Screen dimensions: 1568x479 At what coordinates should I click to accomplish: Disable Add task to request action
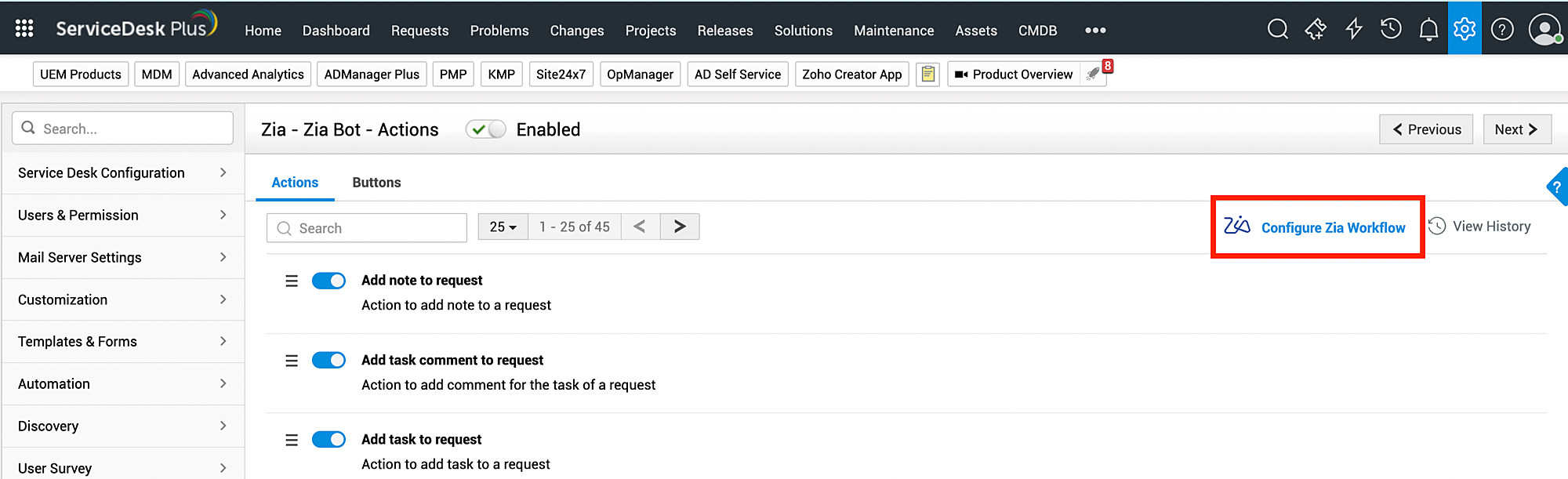pos(328,439)
